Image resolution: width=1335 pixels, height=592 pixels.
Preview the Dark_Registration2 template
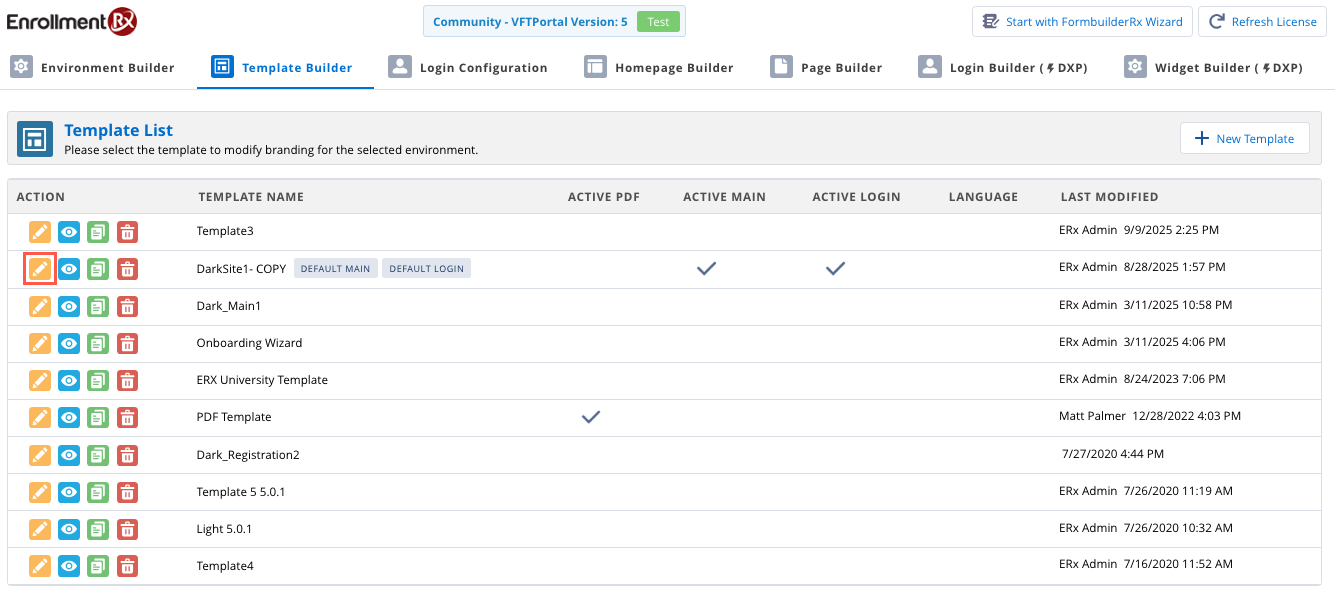[68, 455]
